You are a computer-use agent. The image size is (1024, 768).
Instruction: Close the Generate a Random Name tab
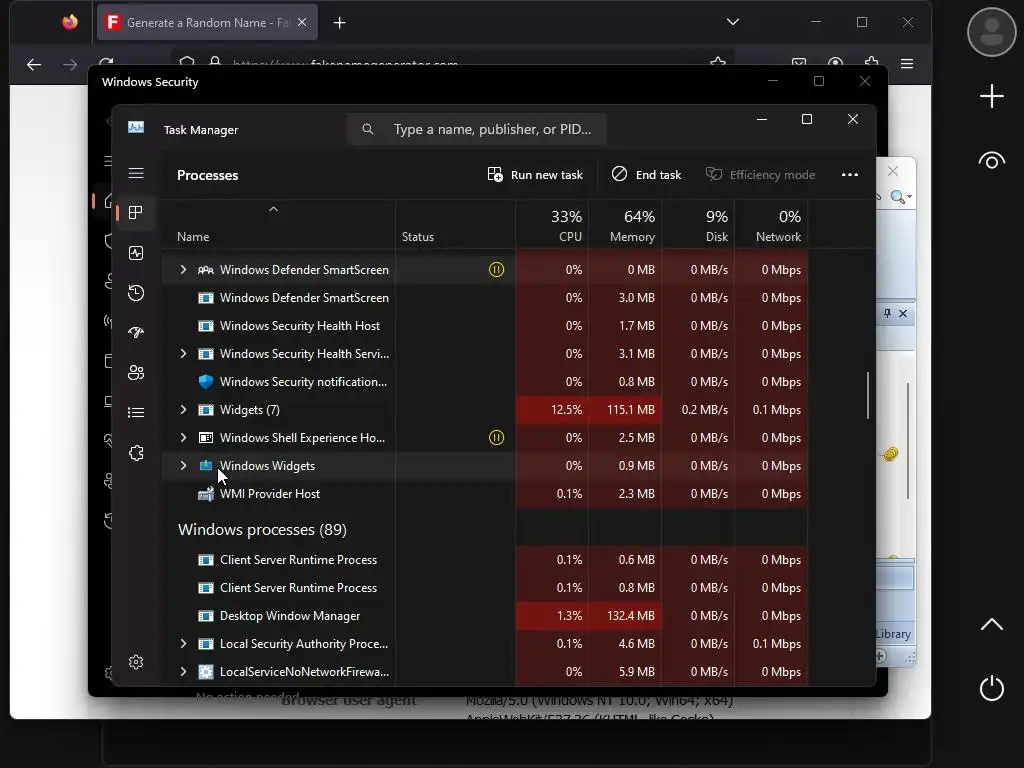pyautogui.click(x=302, y=22)
